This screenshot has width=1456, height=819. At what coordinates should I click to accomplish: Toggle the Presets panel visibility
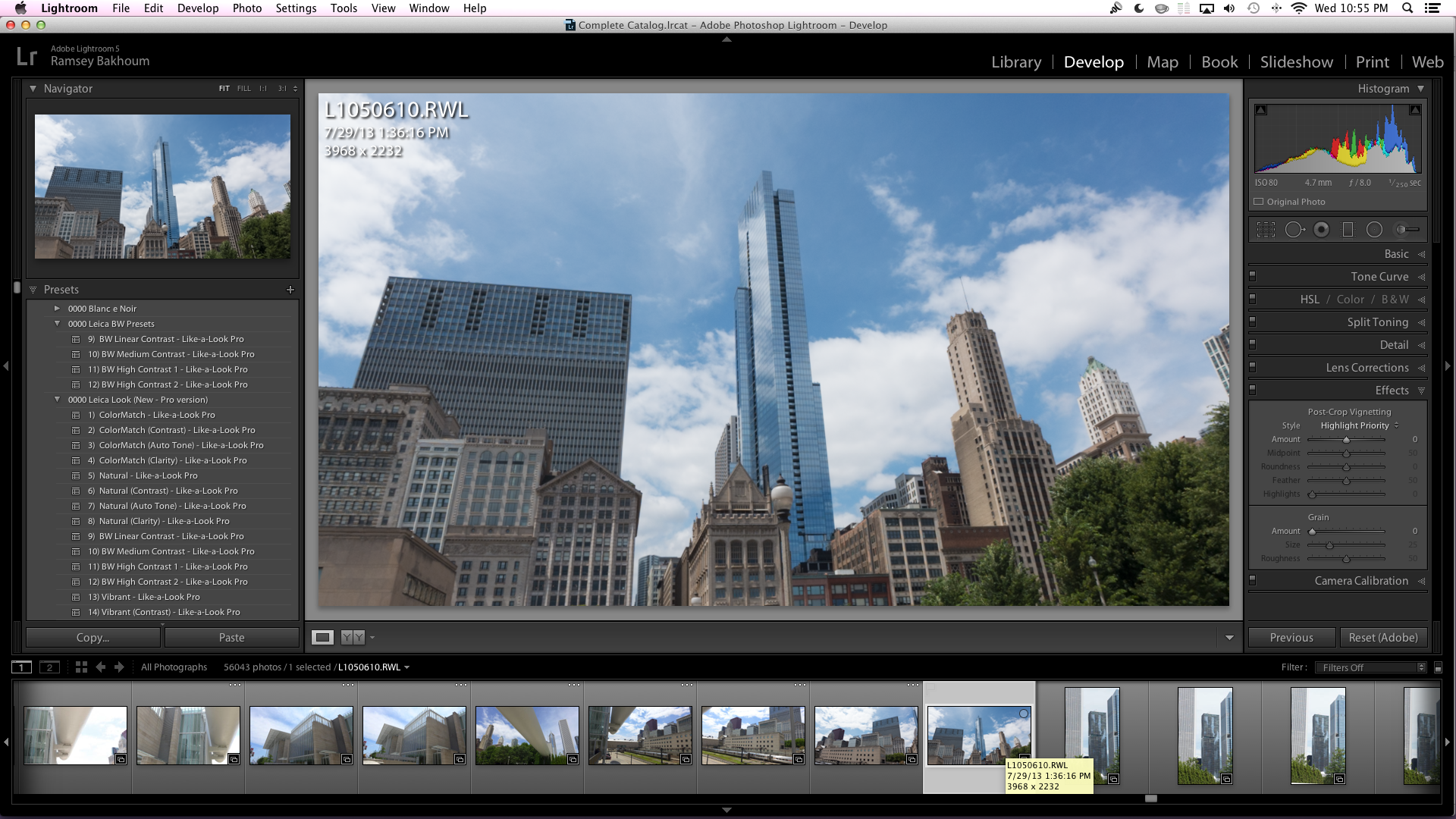pyautogui.click(x=33, y=289)
